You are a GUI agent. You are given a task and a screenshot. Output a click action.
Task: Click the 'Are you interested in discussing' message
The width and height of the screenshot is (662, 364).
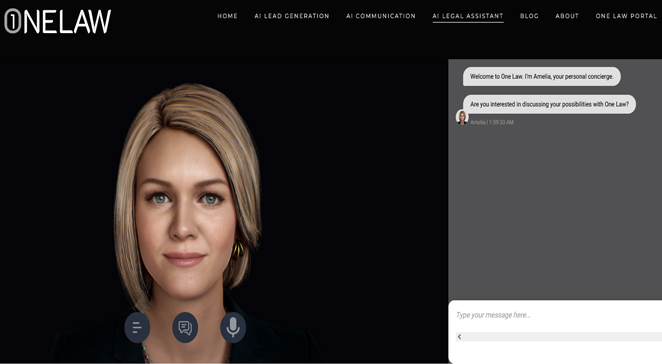(x=549, y=104)
